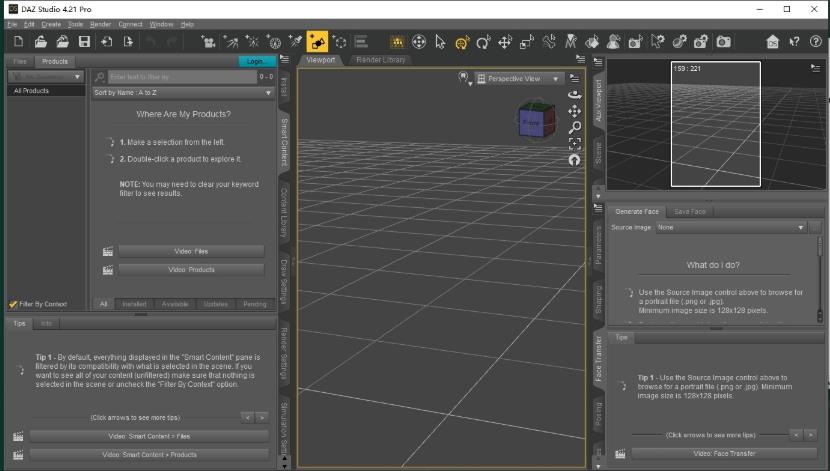
Task: Select the Rotate tool
Action: click(x=483, y=42)
